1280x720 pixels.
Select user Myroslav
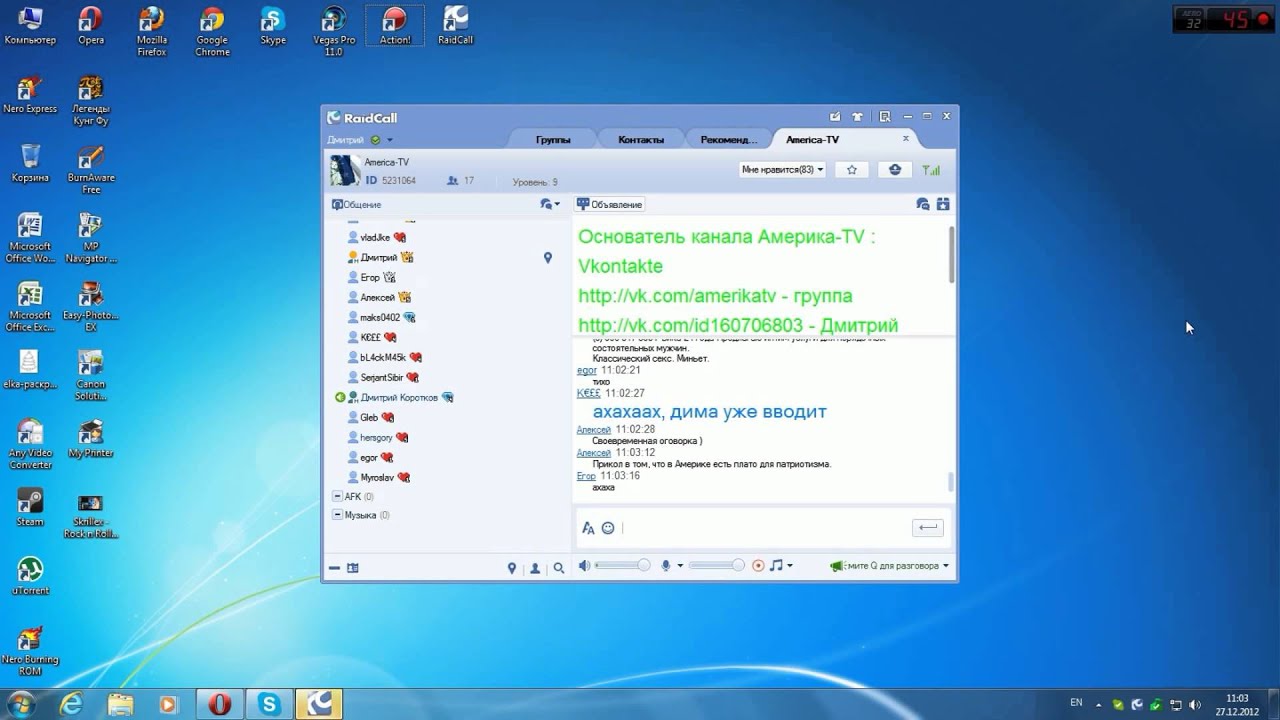click(x=379, y=477)
